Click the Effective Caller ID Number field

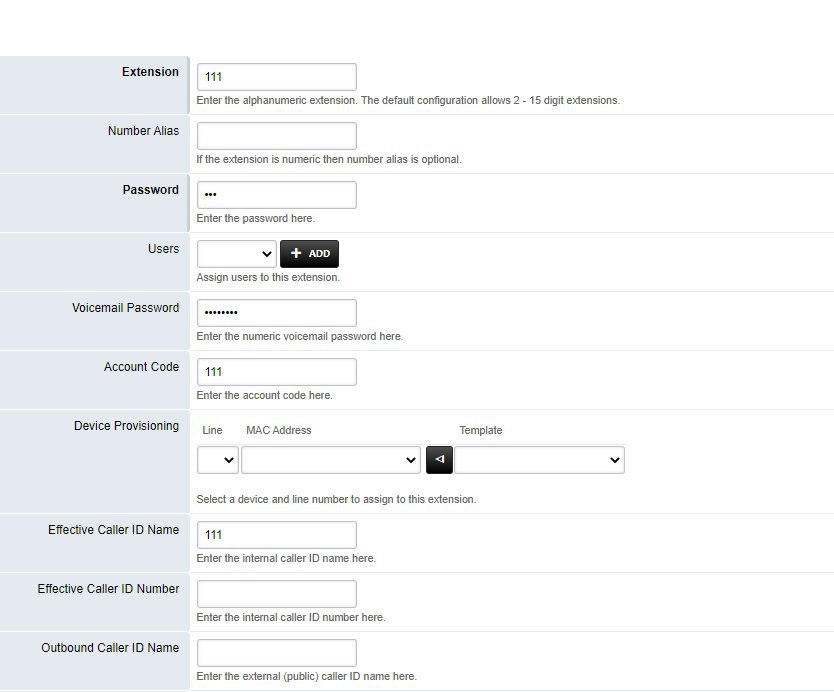(277, 594)
